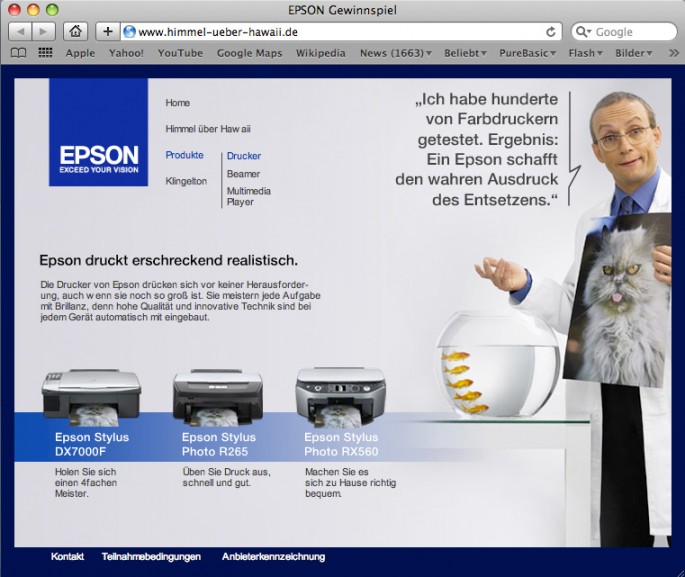Reload the page with the refresh icon
This screenshot has height=577, width=685.
(551, 32)
